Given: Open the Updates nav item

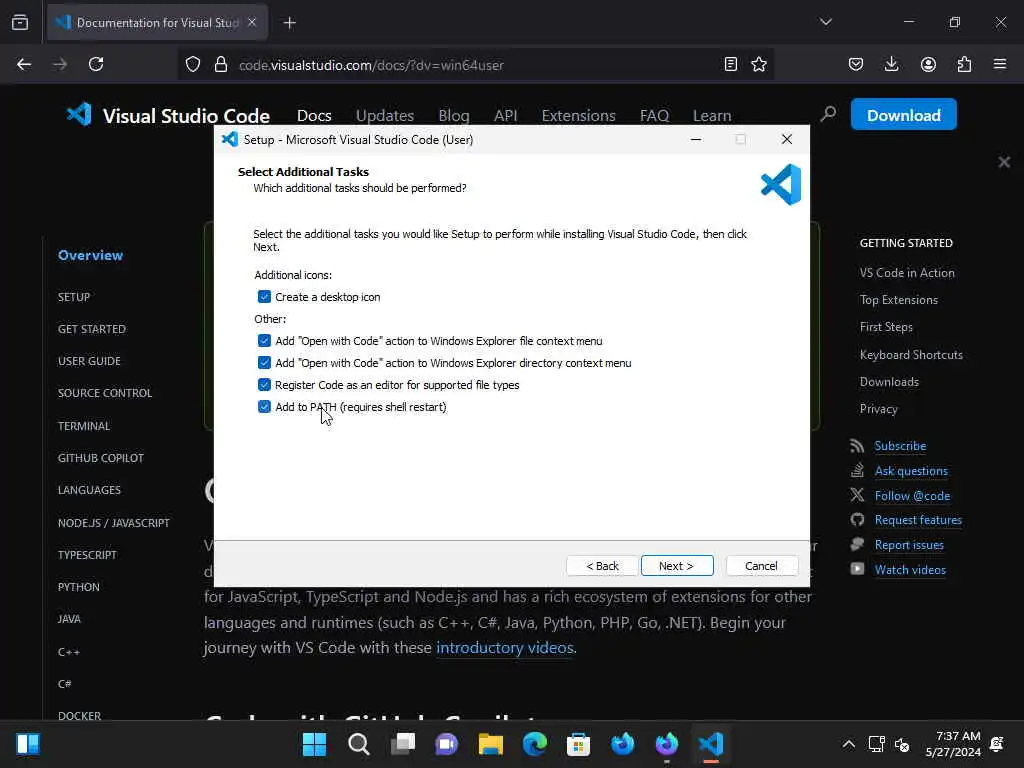Looking at the screenshot, I should coord(385,116).
